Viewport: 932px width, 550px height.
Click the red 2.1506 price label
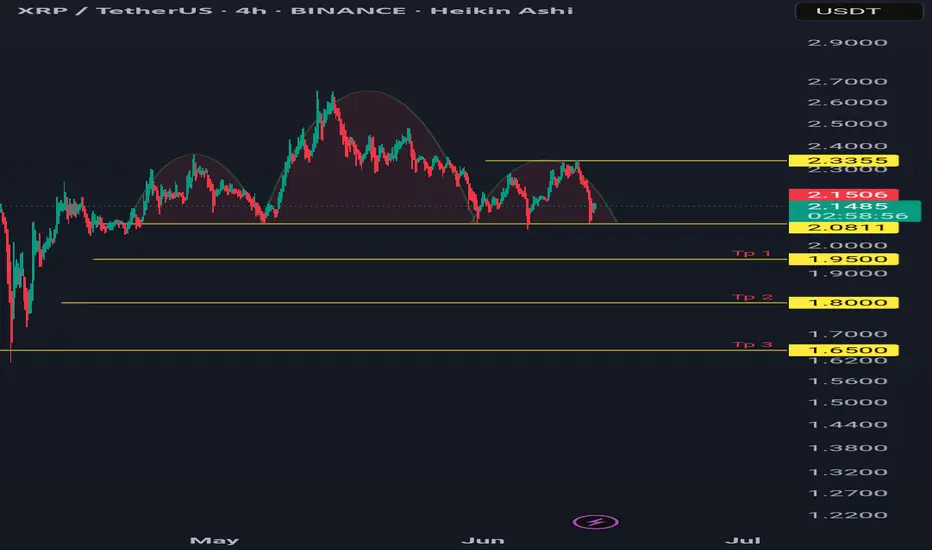point(843,194)
